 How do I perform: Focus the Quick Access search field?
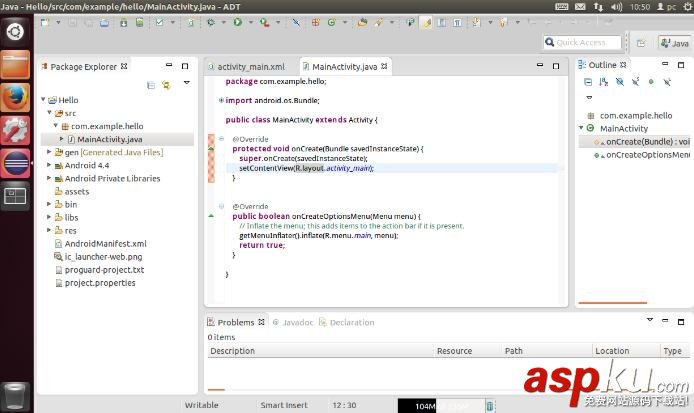(582, 42)
